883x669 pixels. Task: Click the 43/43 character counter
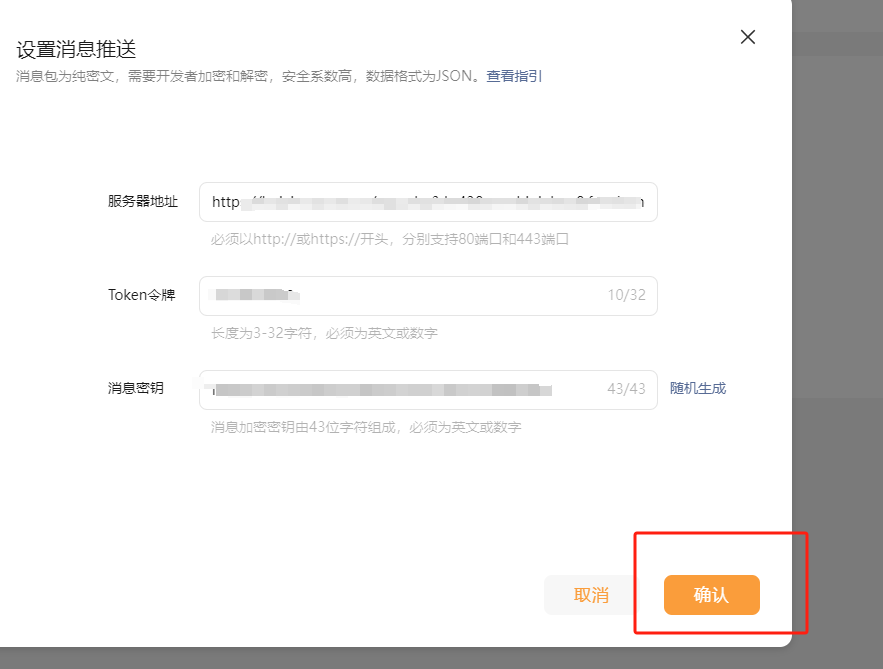tap(626, 389)
